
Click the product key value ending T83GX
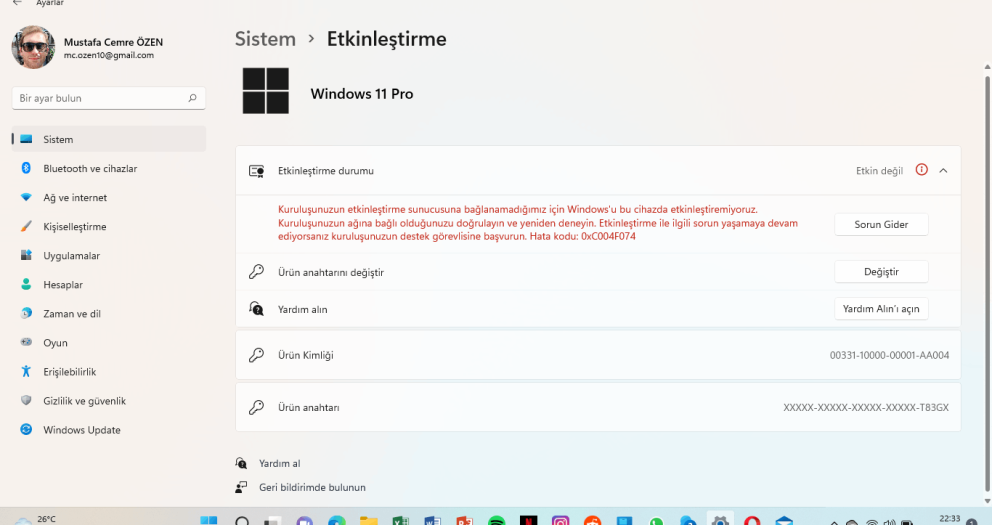(x=866, y=408)
